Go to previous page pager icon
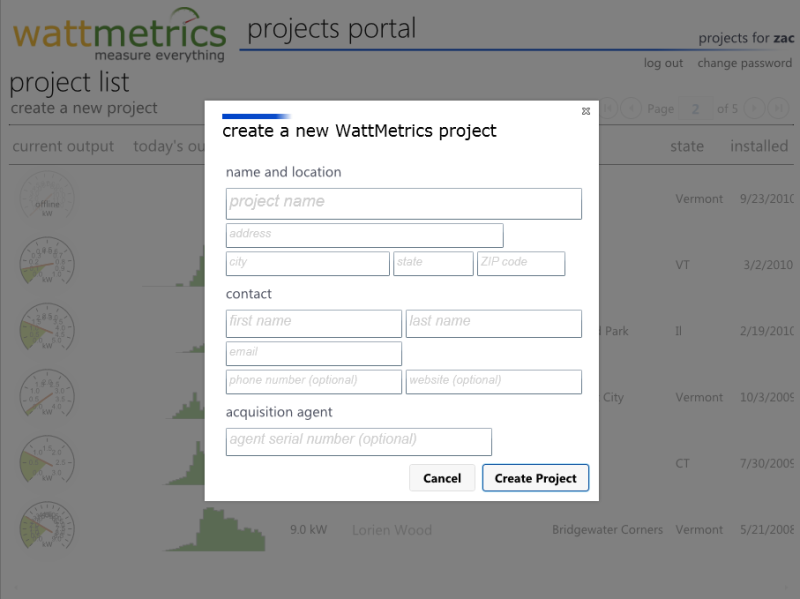 tap(631, 108)
